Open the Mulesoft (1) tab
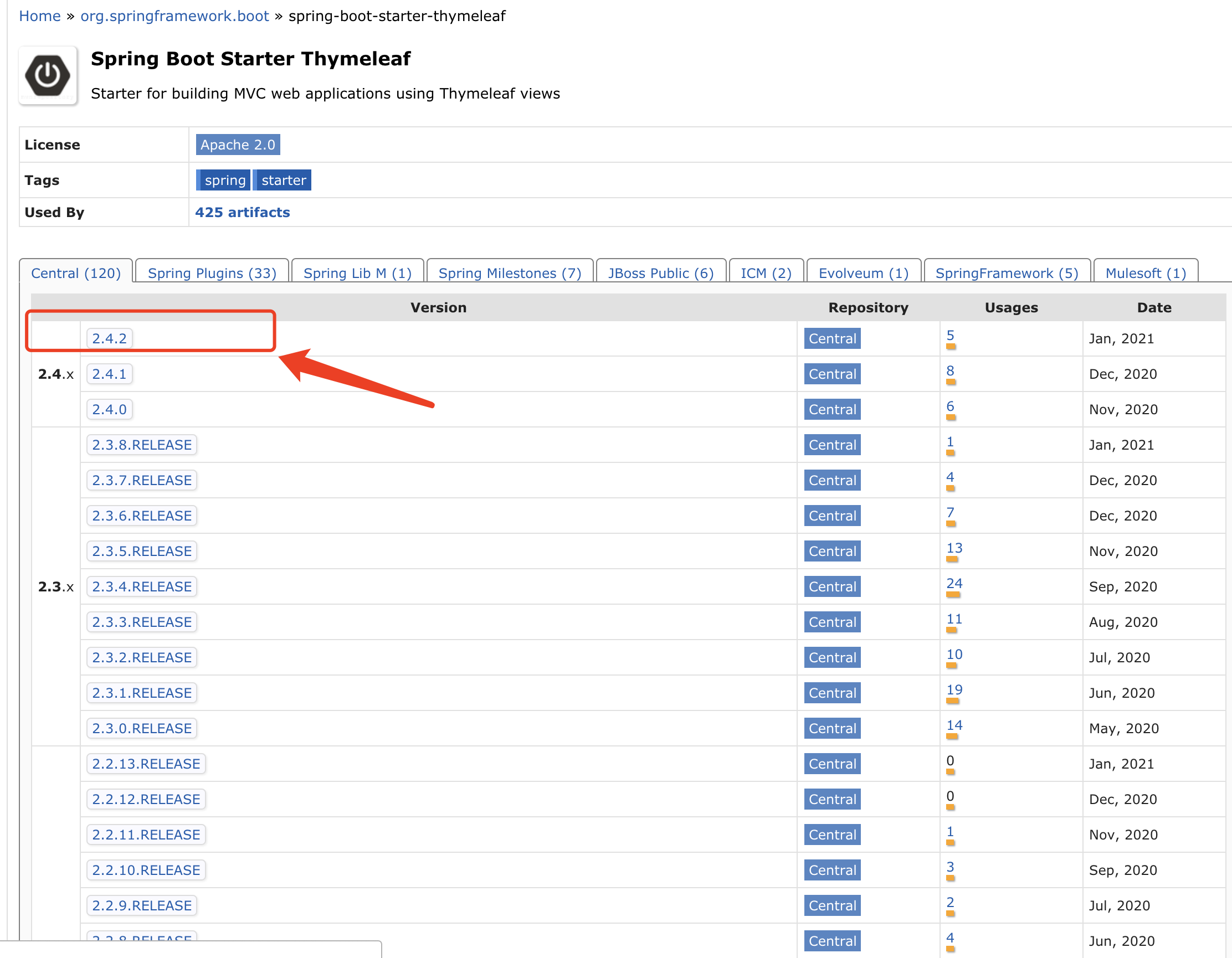This screenshot has width=1232, height=958. pos(1145,274)
